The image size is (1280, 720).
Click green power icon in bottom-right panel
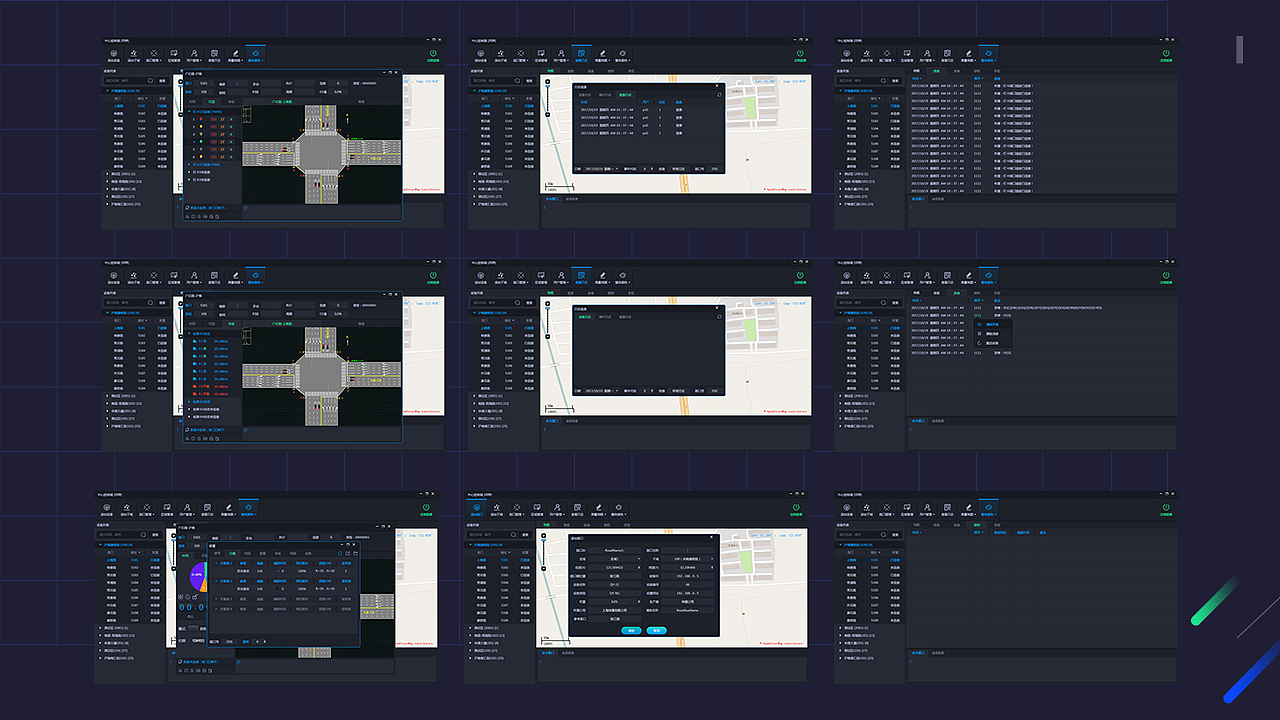1166,507
